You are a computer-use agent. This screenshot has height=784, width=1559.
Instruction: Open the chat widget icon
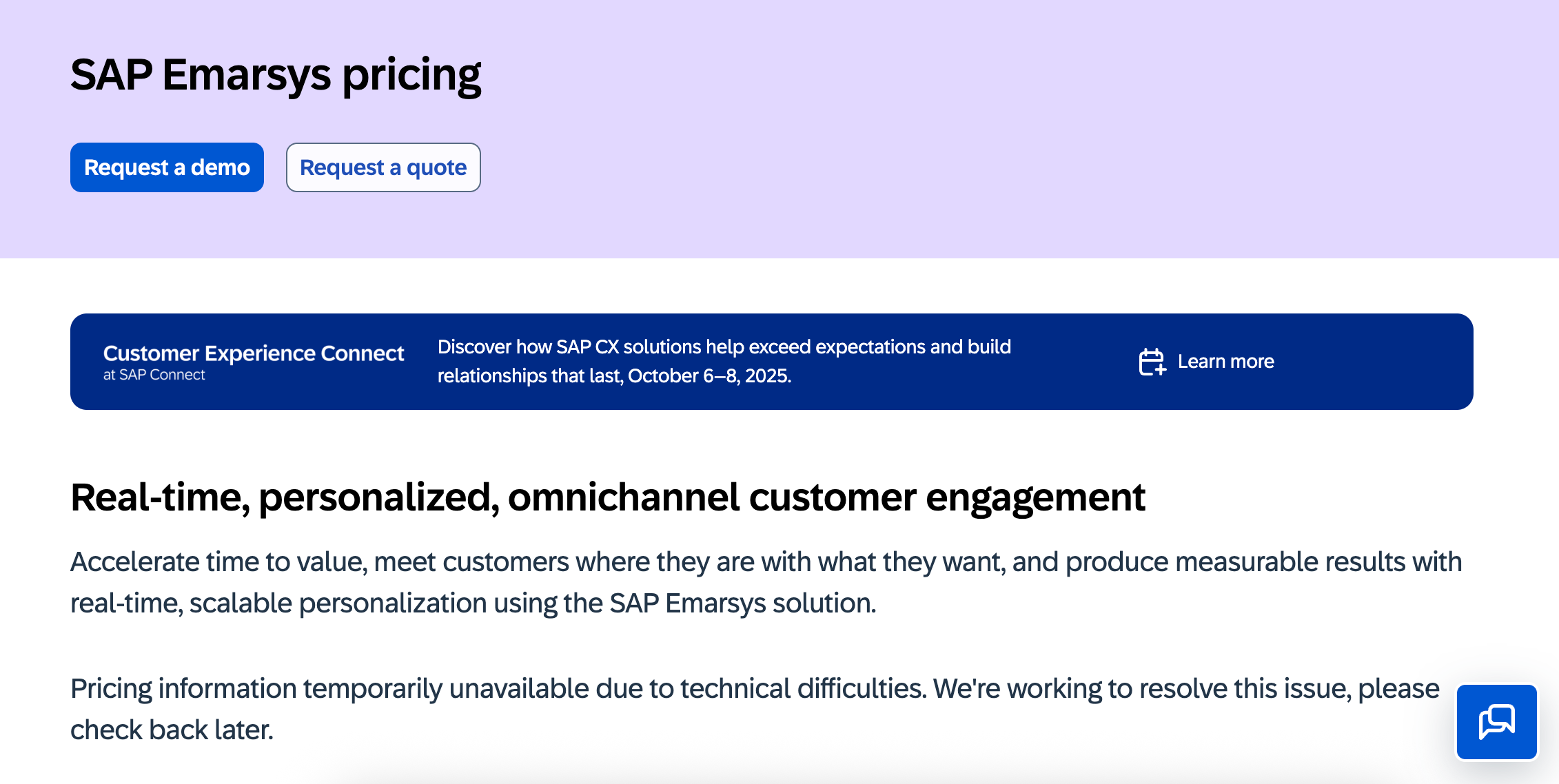tap(1497, 722)
